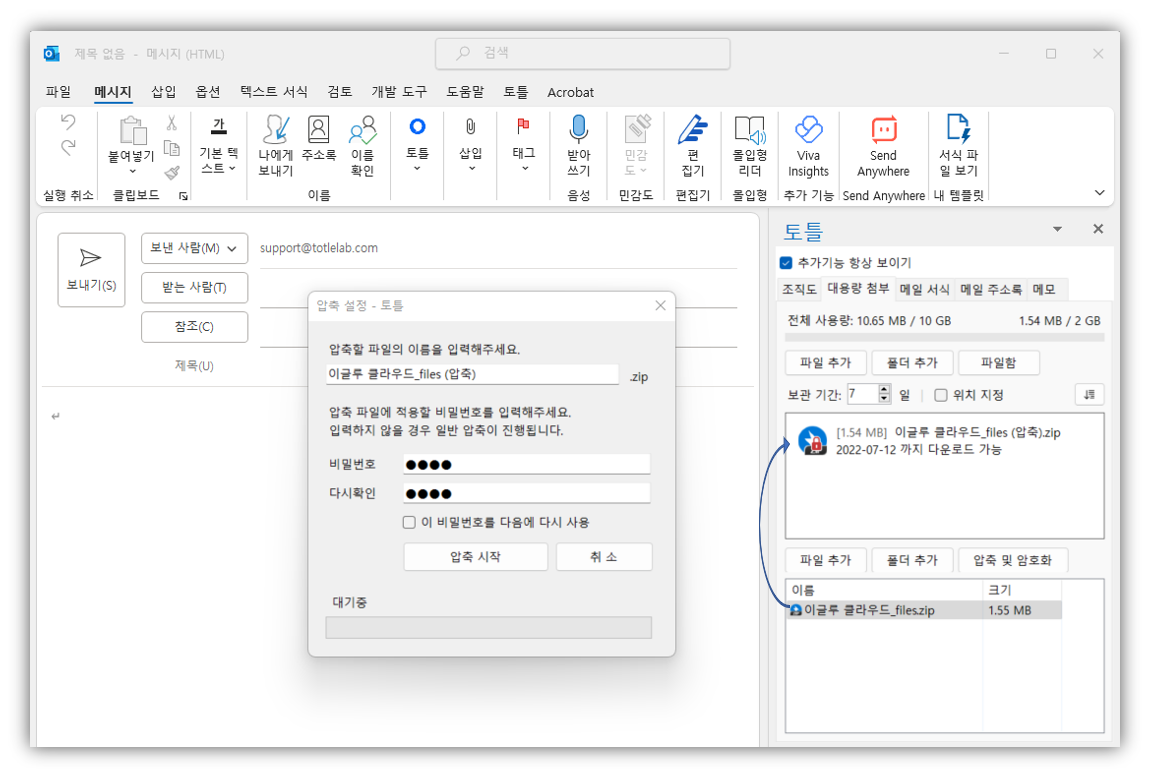Viewport: 1149px width, 777px height.
Task: Click the Copy icon in clipboard group
Action: (x=171, y=148)
